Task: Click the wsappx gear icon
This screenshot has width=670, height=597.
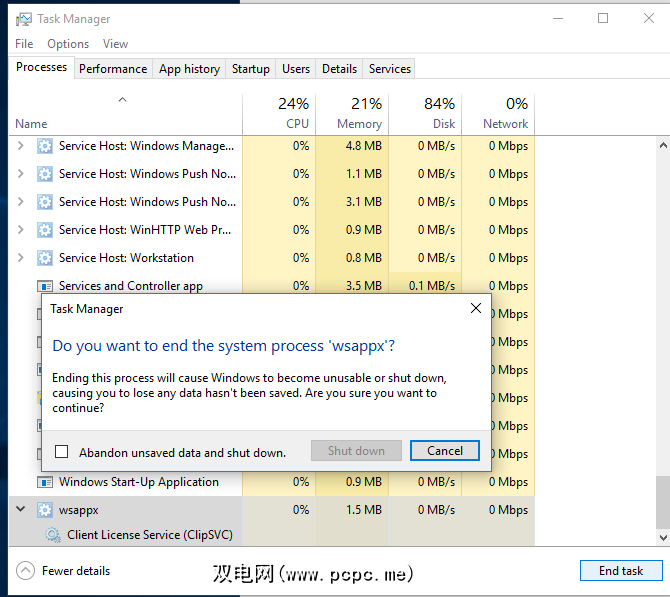Action: tap(45, 510)
